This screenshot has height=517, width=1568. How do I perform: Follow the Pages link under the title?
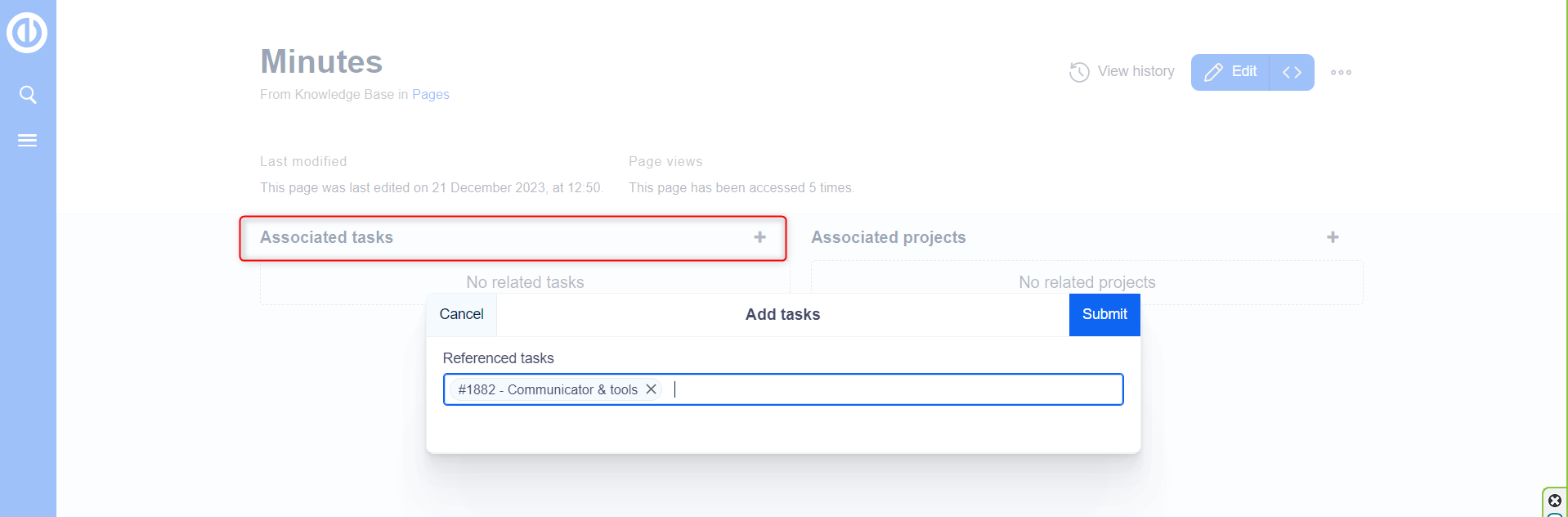pyautogui.click(x=431, y=95)
